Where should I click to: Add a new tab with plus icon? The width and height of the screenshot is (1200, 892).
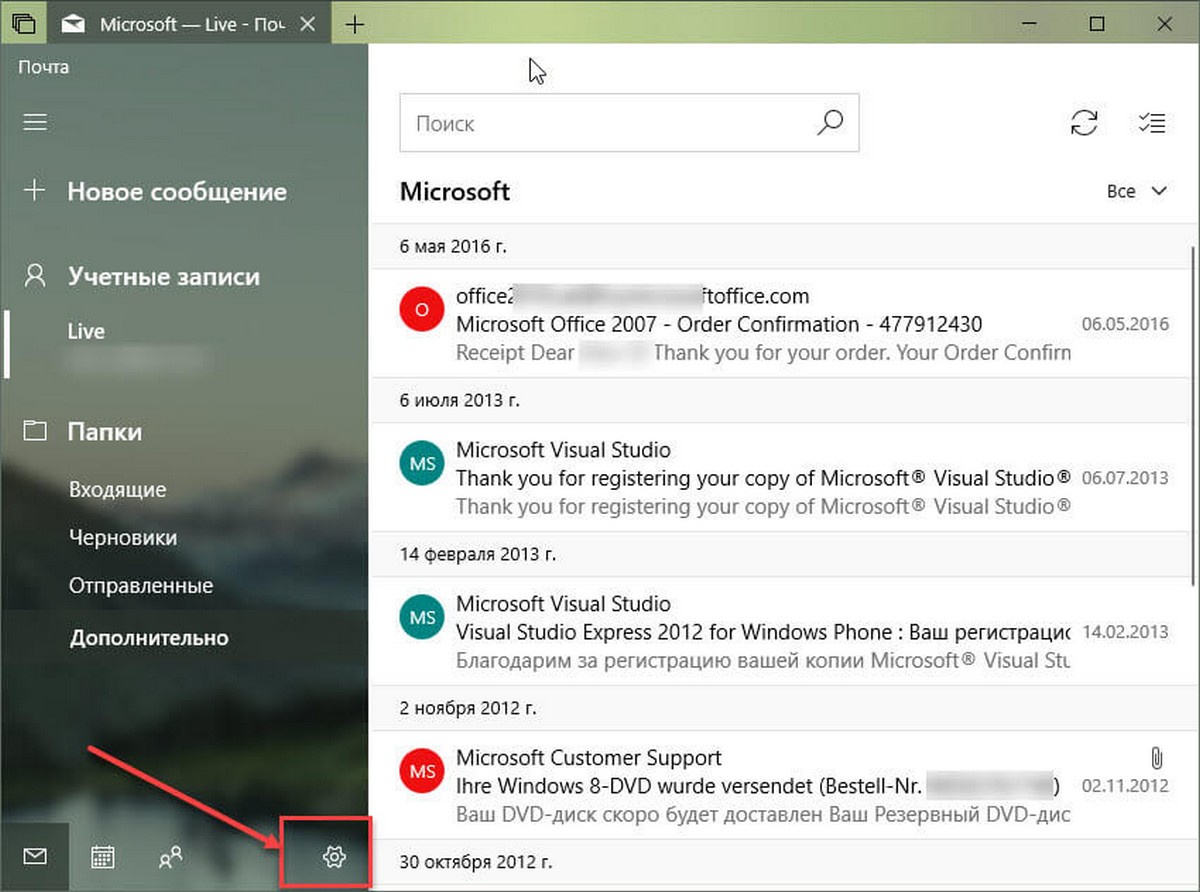click(x=354, y=24)
